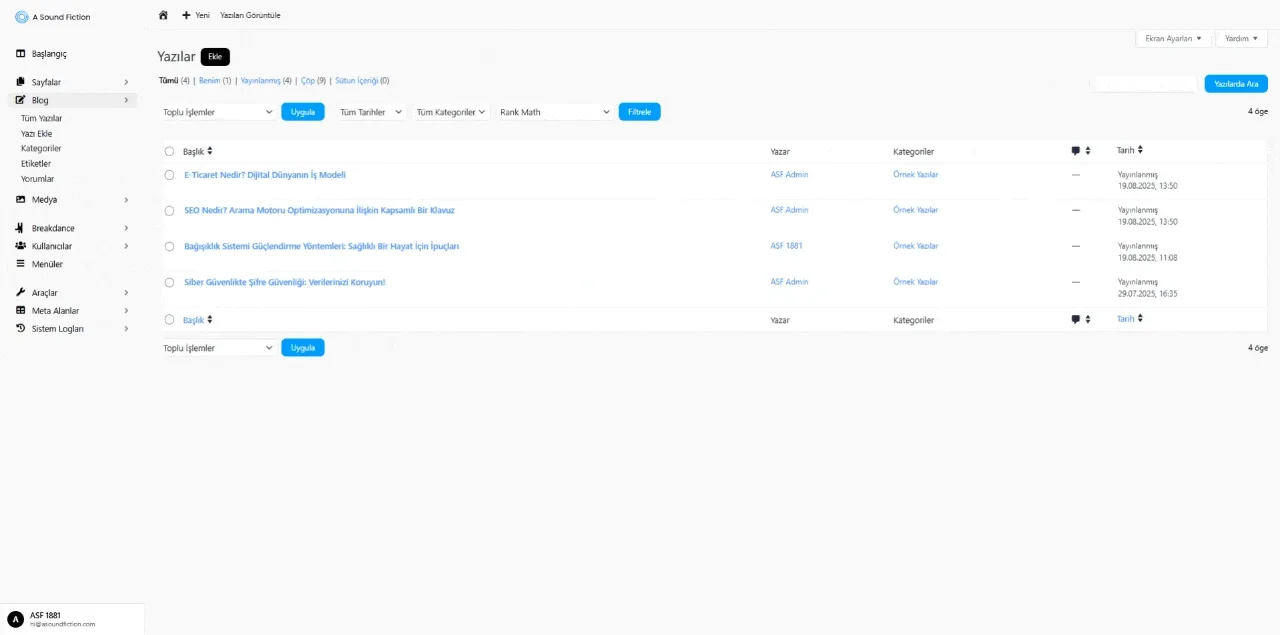Screen dimensions: 1280x635
Task: Click the Sistem Logları history icon
Action: (21, 329)
